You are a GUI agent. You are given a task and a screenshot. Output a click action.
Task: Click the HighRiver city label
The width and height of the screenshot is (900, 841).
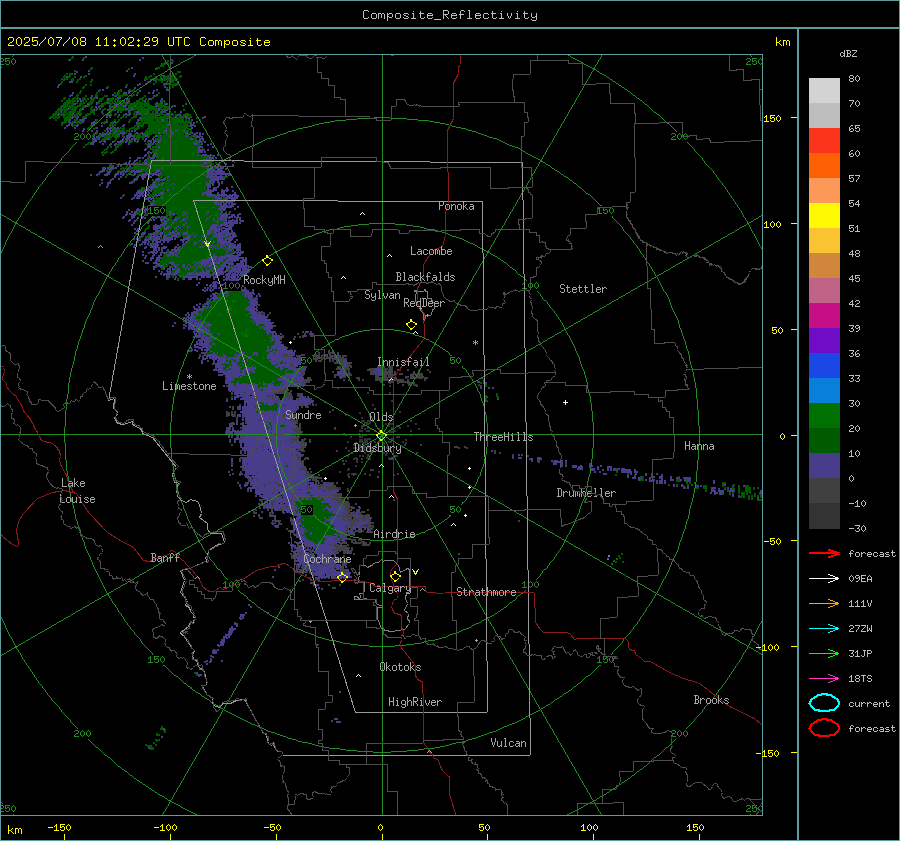[414, 702]
